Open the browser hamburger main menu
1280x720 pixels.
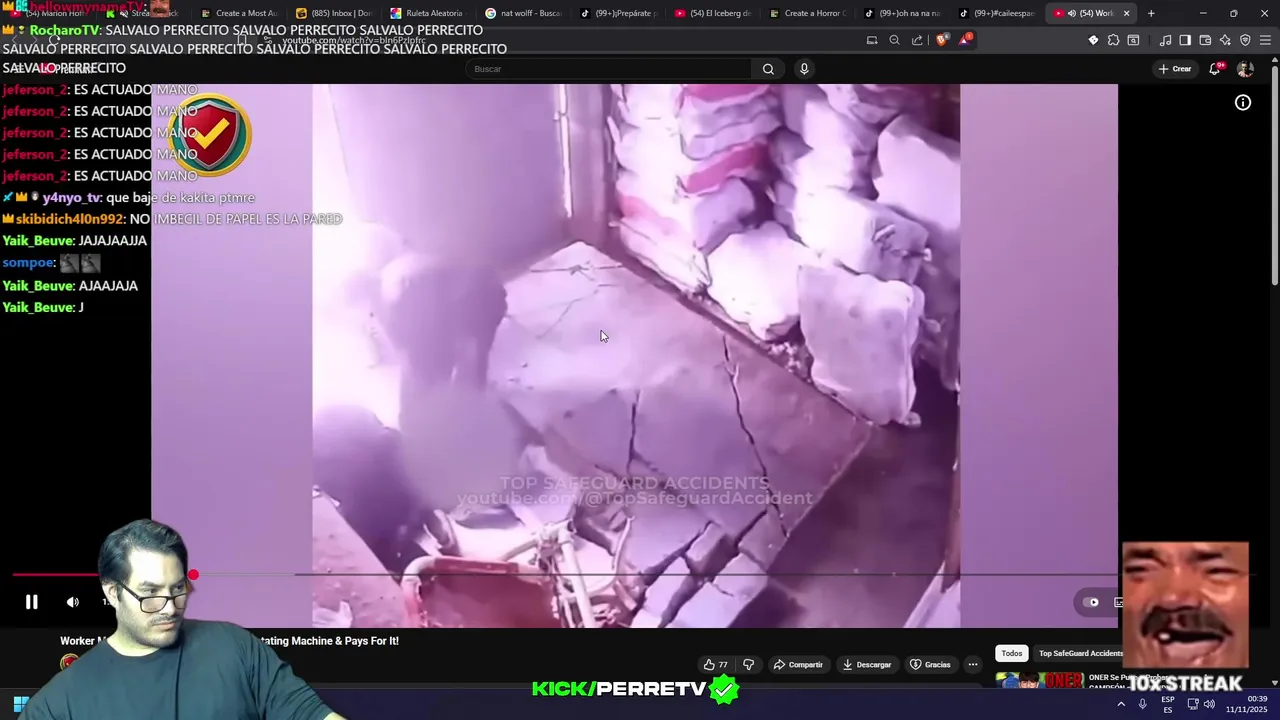click(x=1265, y=40)
